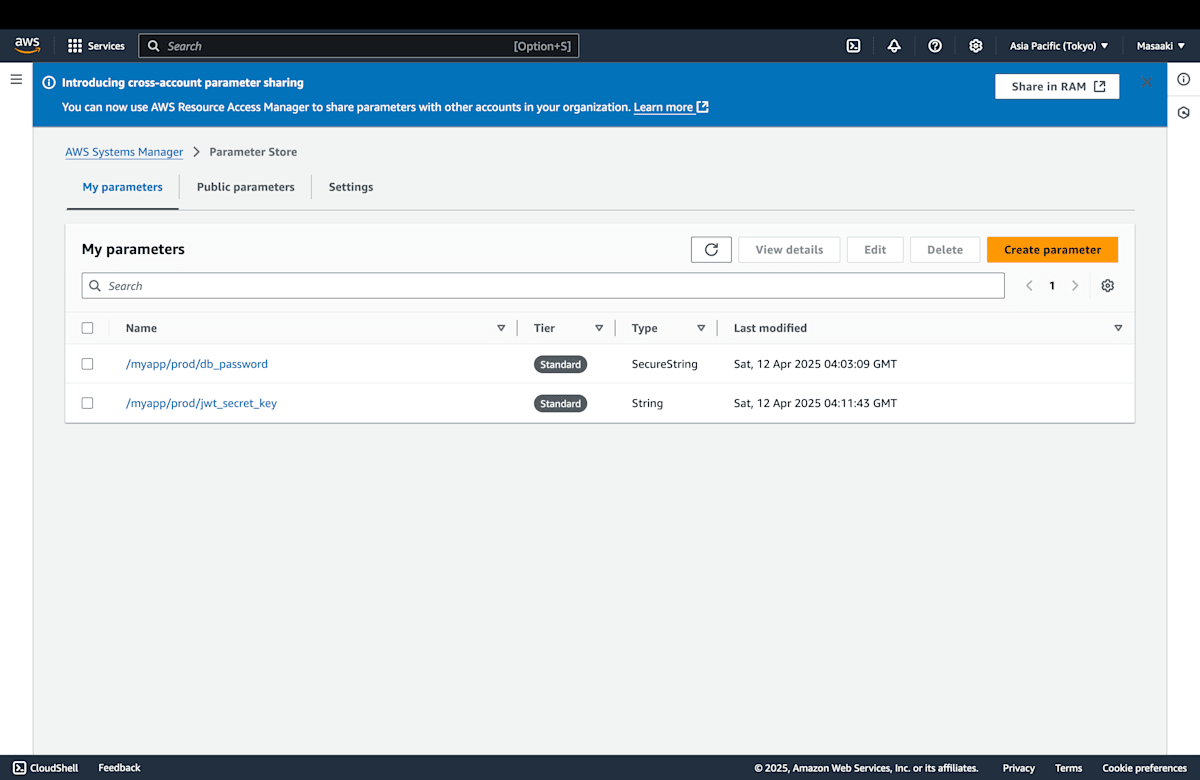Open Privacy link in footer

(1018, 768)
